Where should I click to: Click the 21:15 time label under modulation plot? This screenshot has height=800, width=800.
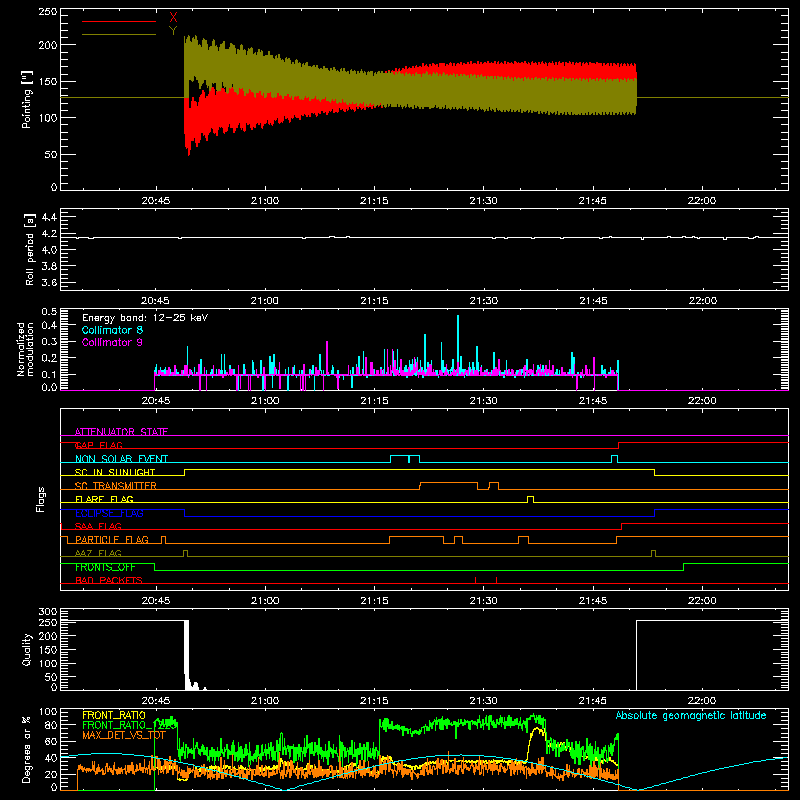(374, 401)
